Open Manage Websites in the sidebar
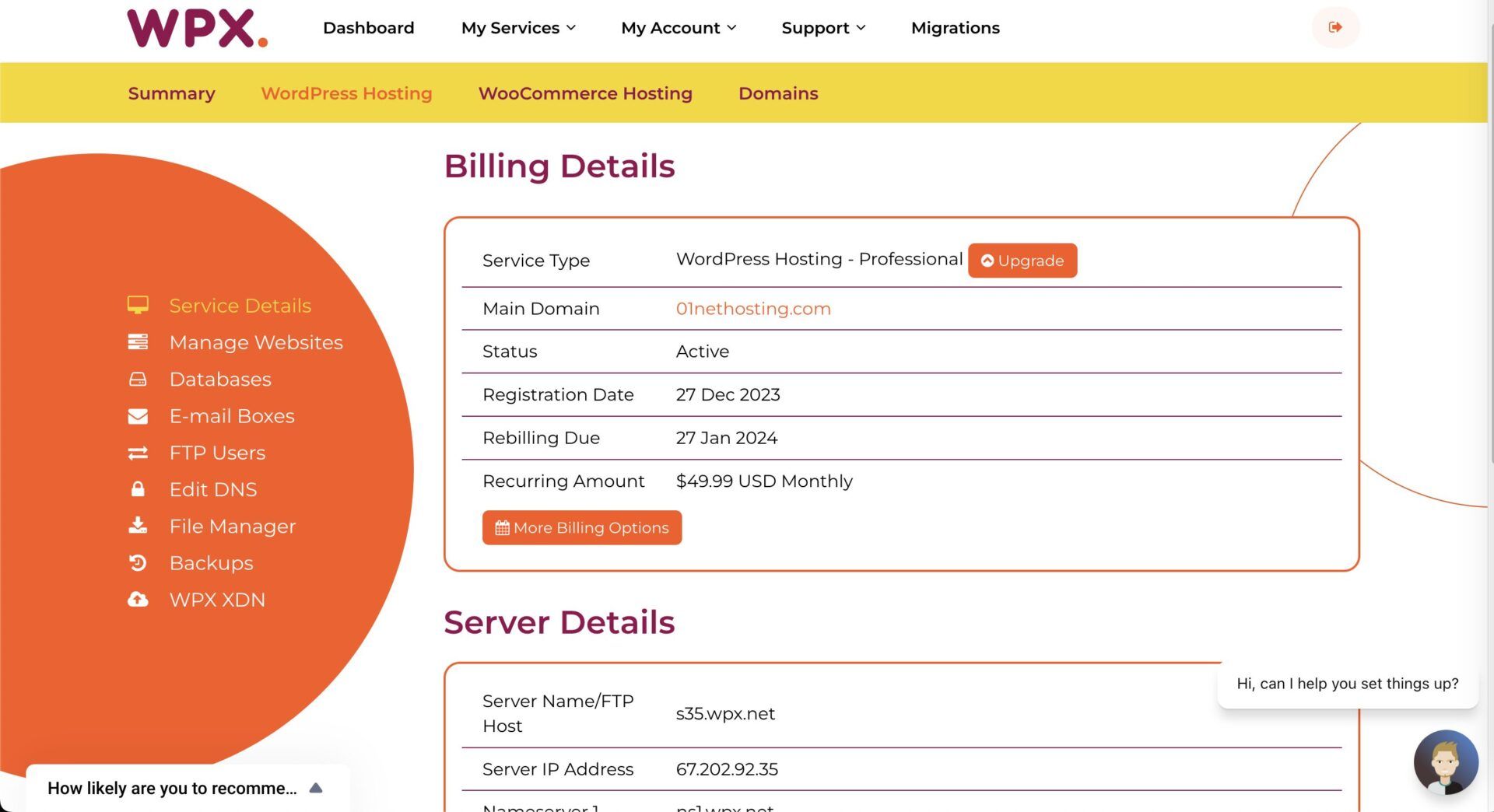Viewport: 1494px width, 812px height. [256, 342]
